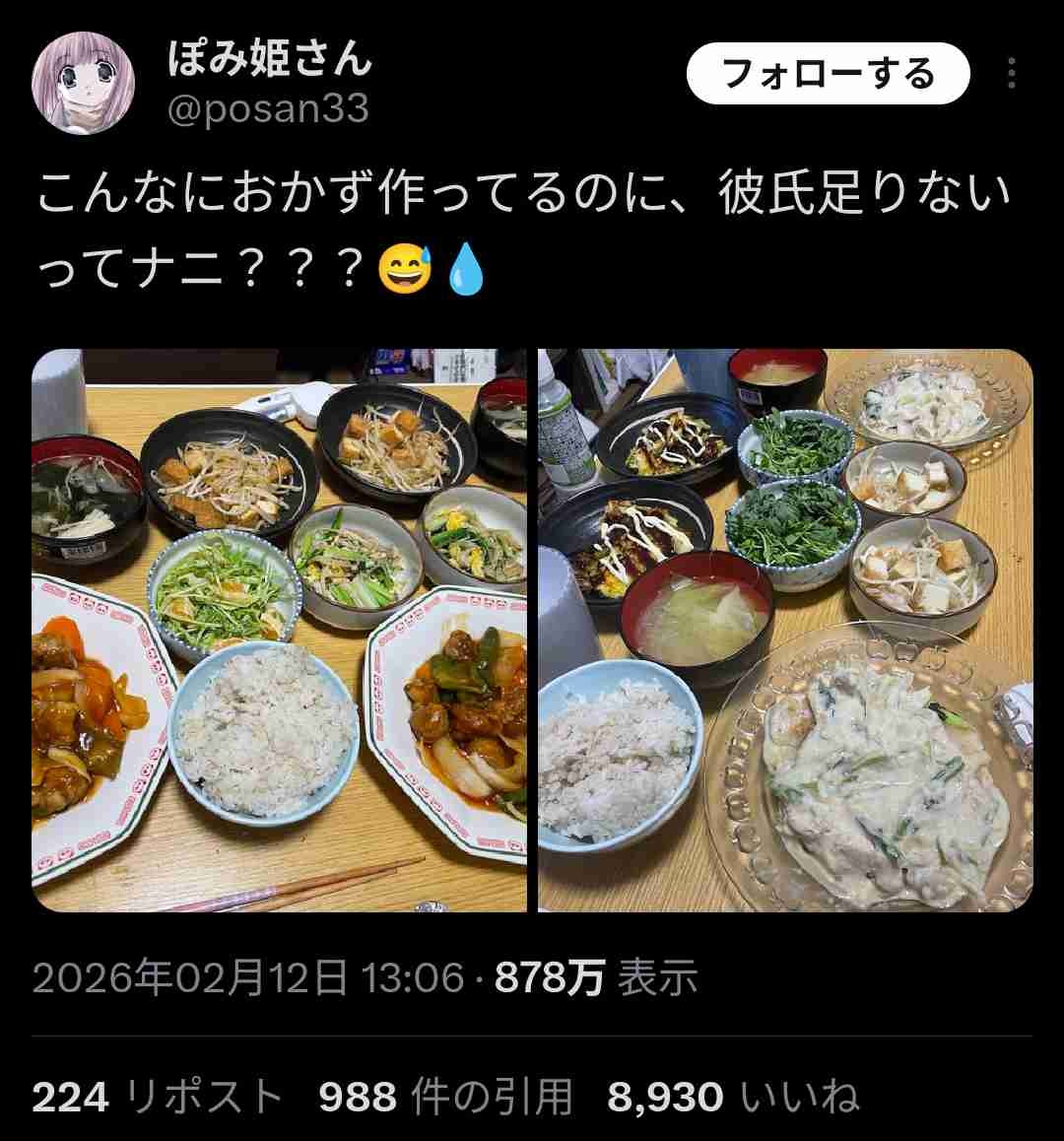Click the 8,930 like count number
This screenshot has height=1141, width=1064.
pos(665,1098)
